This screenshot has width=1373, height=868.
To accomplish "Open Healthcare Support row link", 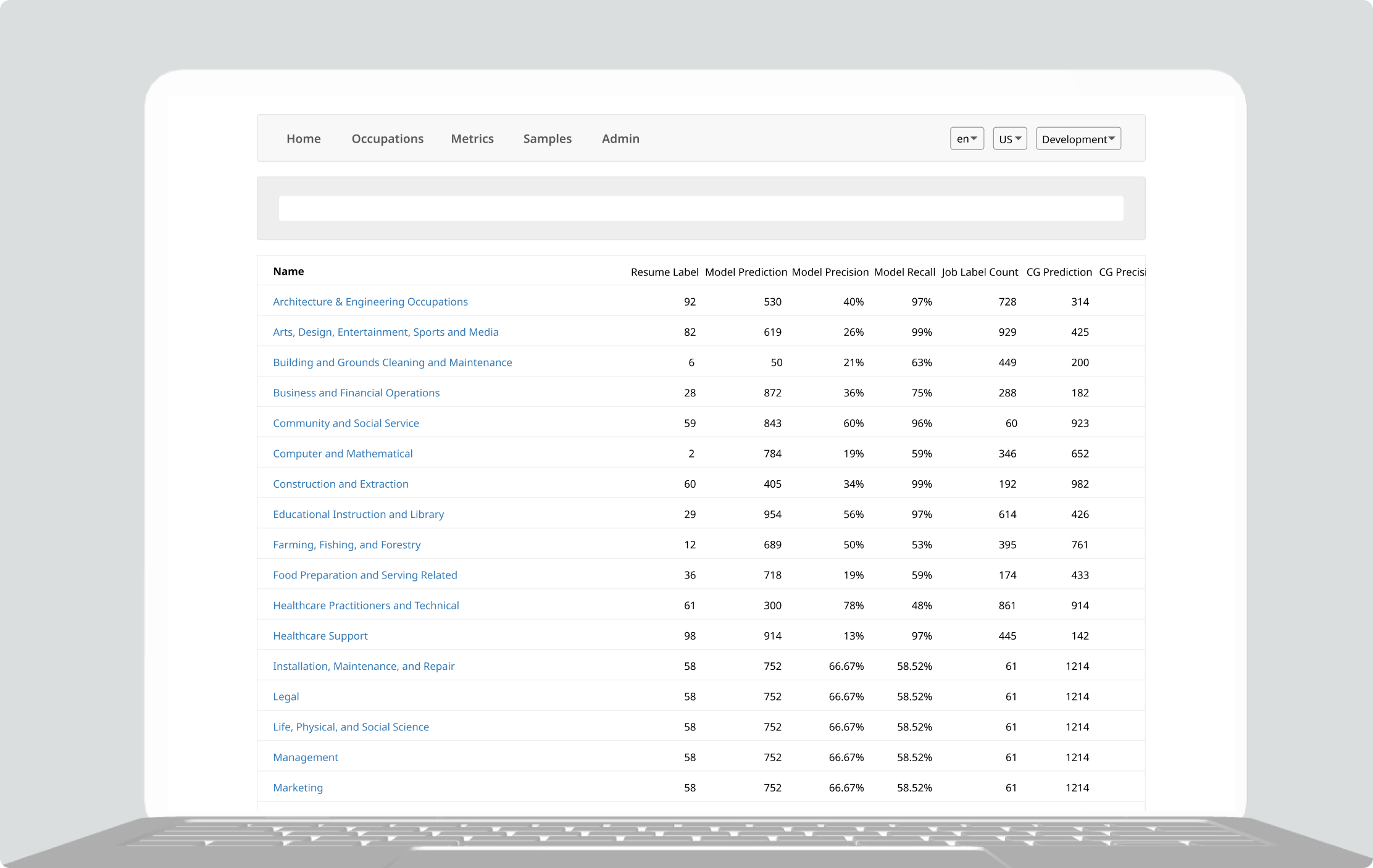I will (320, 636).
